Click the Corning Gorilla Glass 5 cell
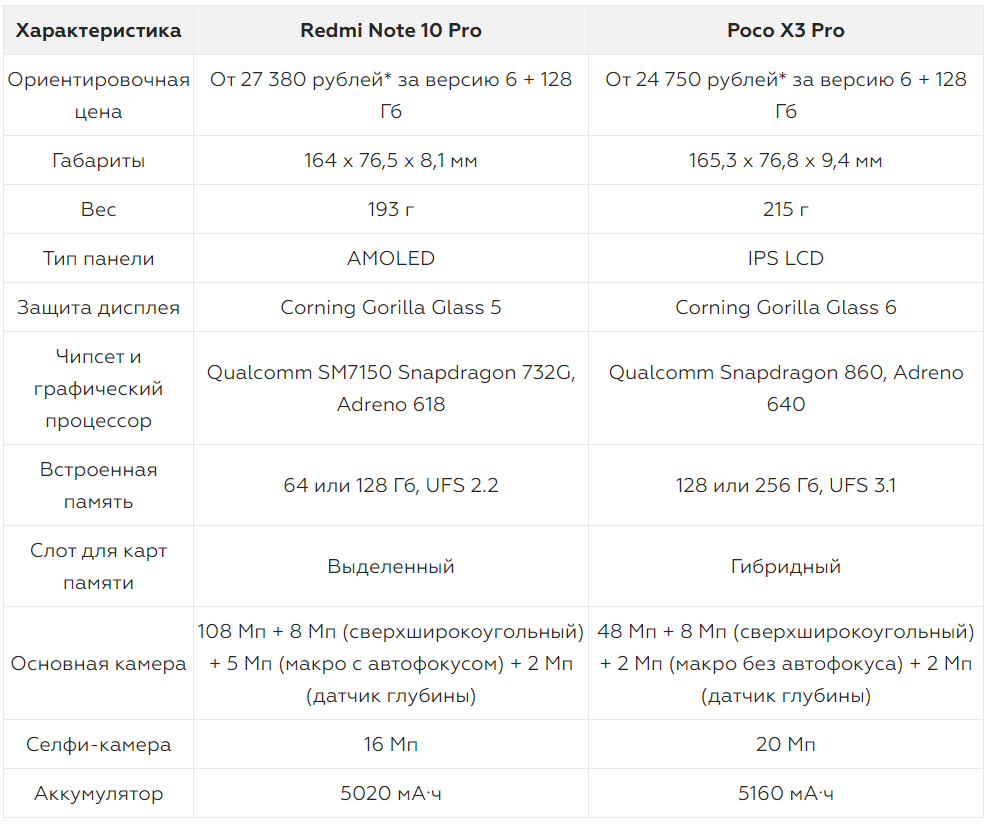The image size is (990, 824). point(391,308)
